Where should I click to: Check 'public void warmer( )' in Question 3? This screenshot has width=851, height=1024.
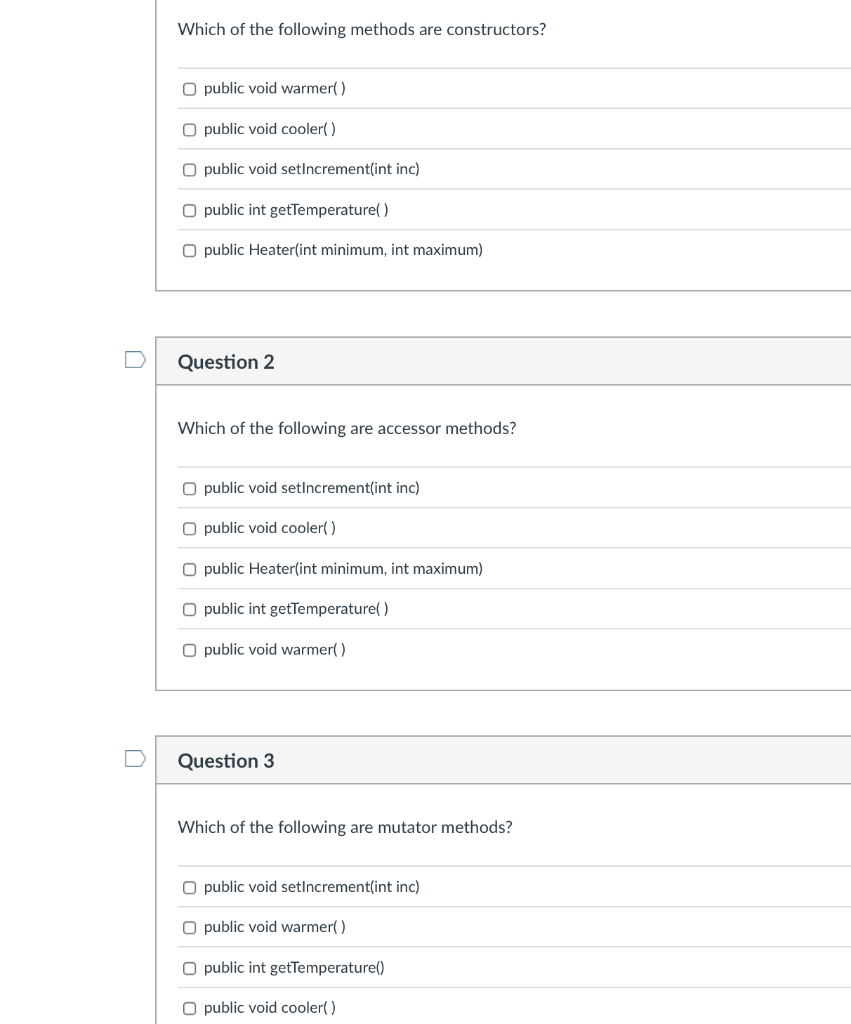(x=189, y=927)
